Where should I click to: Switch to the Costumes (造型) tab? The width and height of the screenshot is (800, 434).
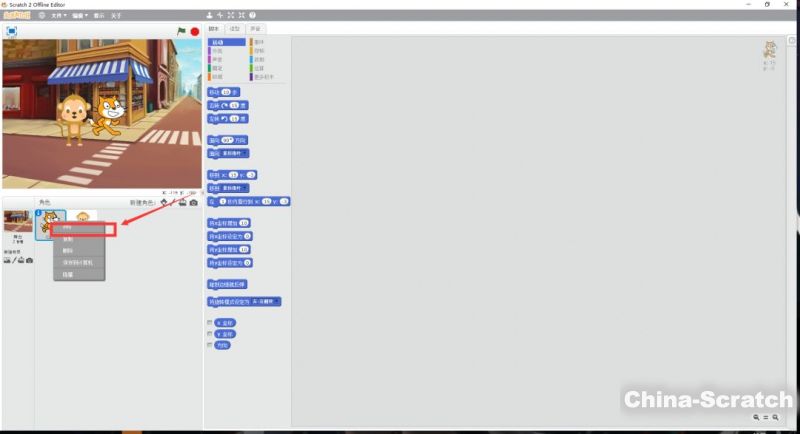(235, 30)
